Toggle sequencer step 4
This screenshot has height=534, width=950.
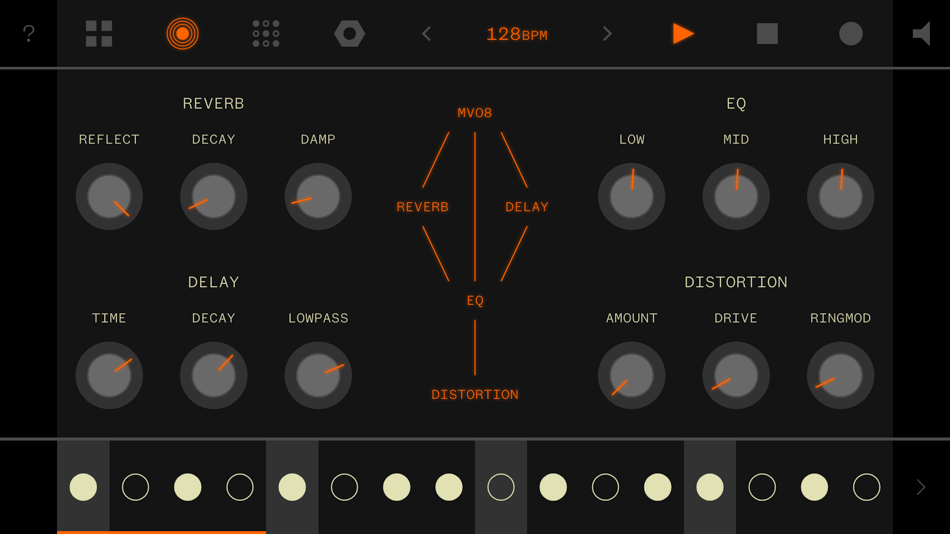pos(240,487)
